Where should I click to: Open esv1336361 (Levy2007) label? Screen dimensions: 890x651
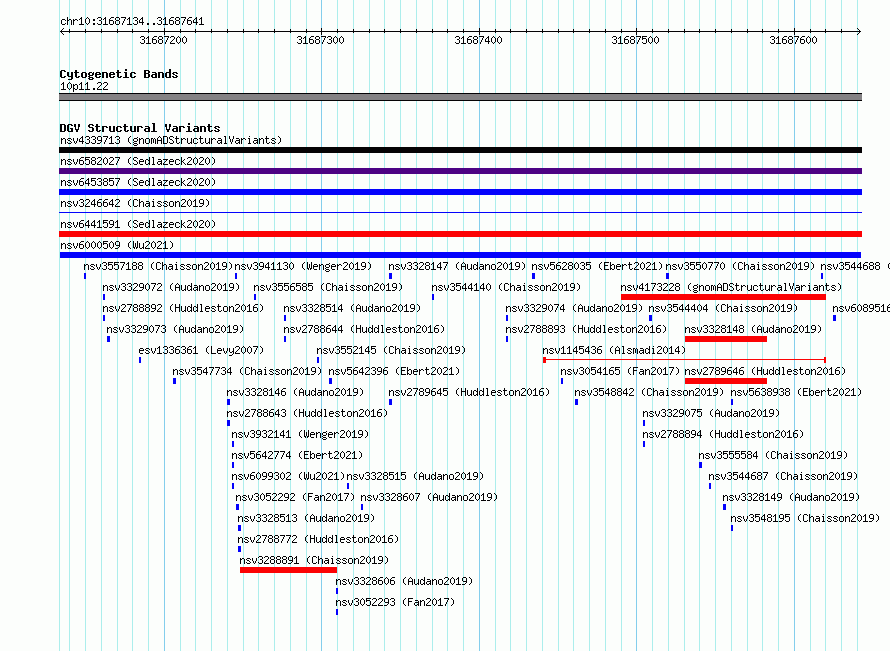click(201, 350)
